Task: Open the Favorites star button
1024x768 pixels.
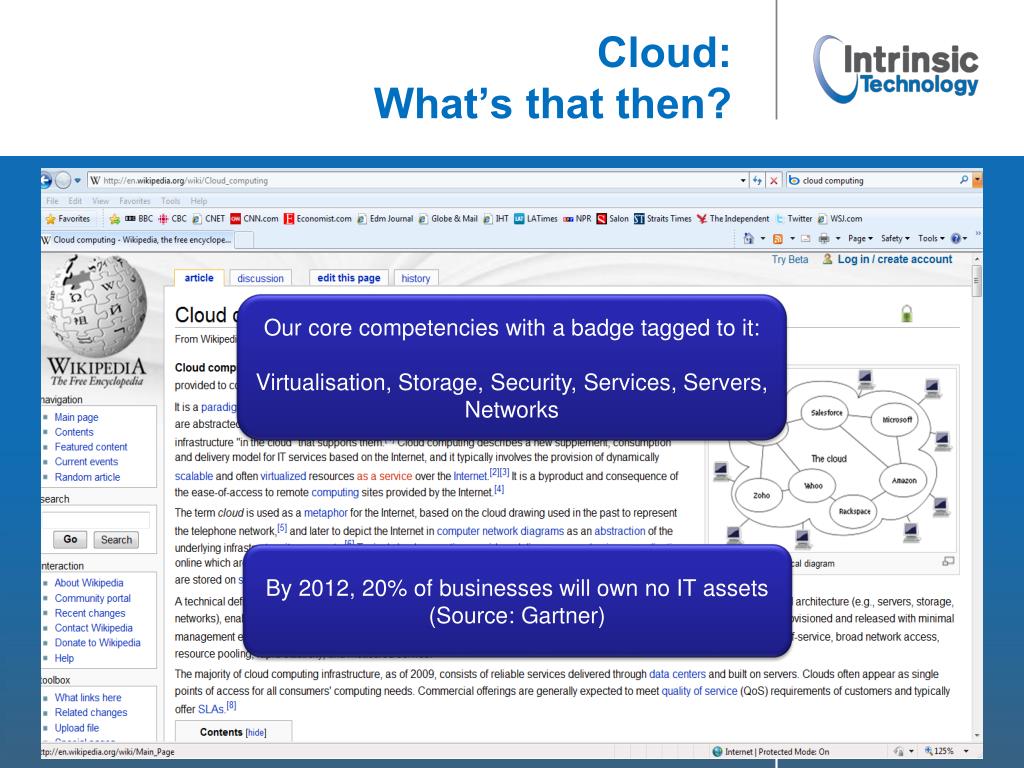Action: 67,219
